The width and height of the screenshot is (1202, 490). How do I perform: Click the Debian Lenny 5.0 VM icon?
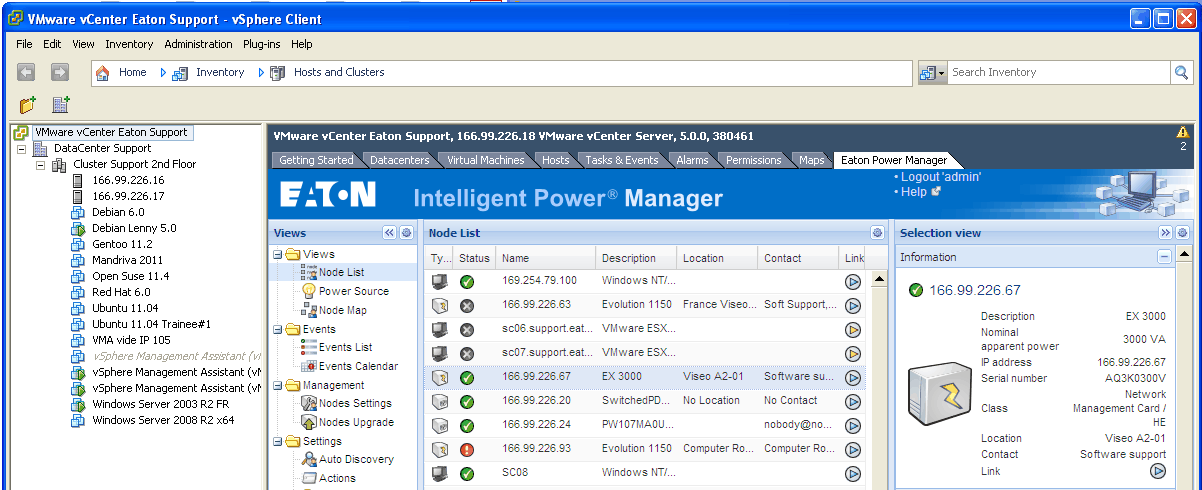tap(79, 228)
